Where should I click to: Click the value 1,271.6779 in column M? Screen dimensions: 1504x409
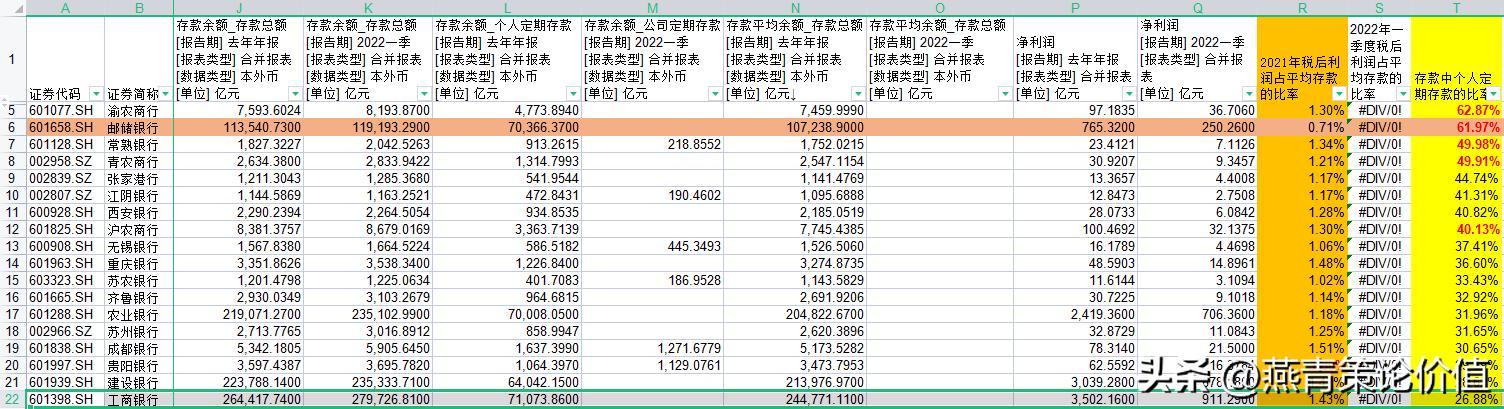tap(651, 349)
